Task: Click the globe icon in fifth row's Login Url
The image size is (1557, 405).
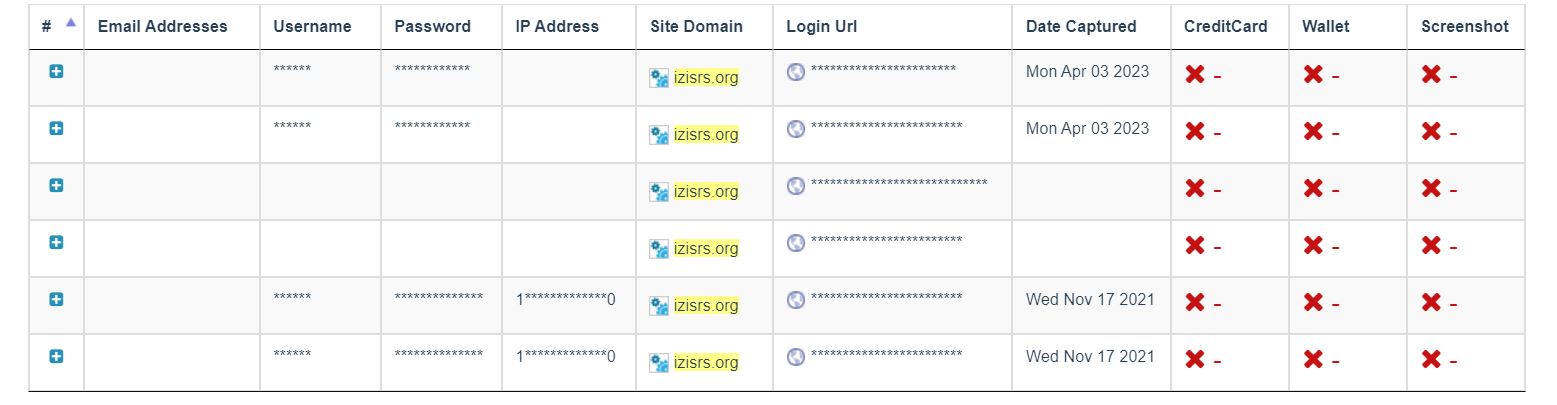Action: [x=796, y=299]
